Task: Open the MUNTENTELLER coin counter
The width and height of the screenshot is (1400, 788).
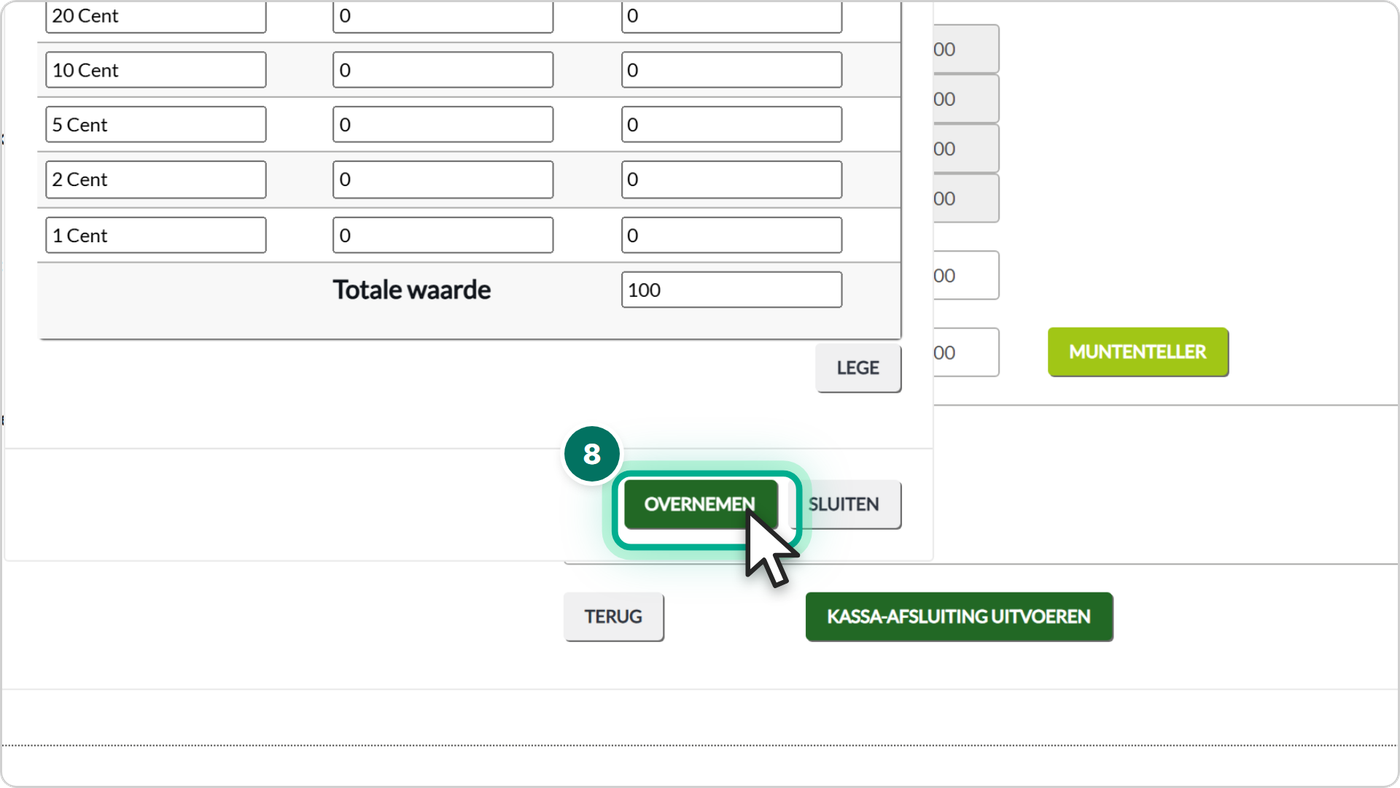Action: [x=1138, y=352]
